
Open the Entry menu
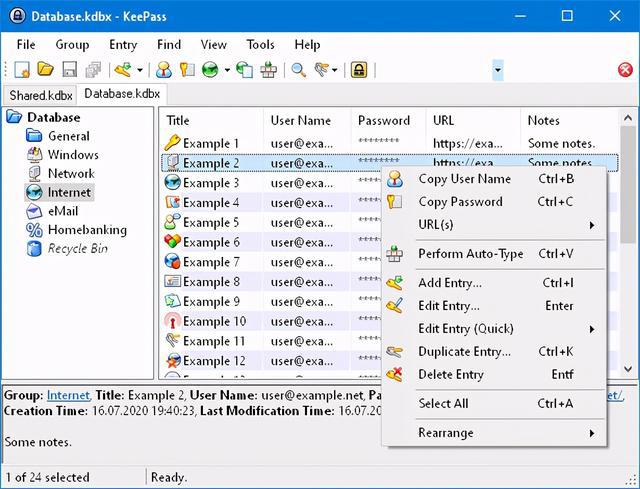(x=123, y=44)
